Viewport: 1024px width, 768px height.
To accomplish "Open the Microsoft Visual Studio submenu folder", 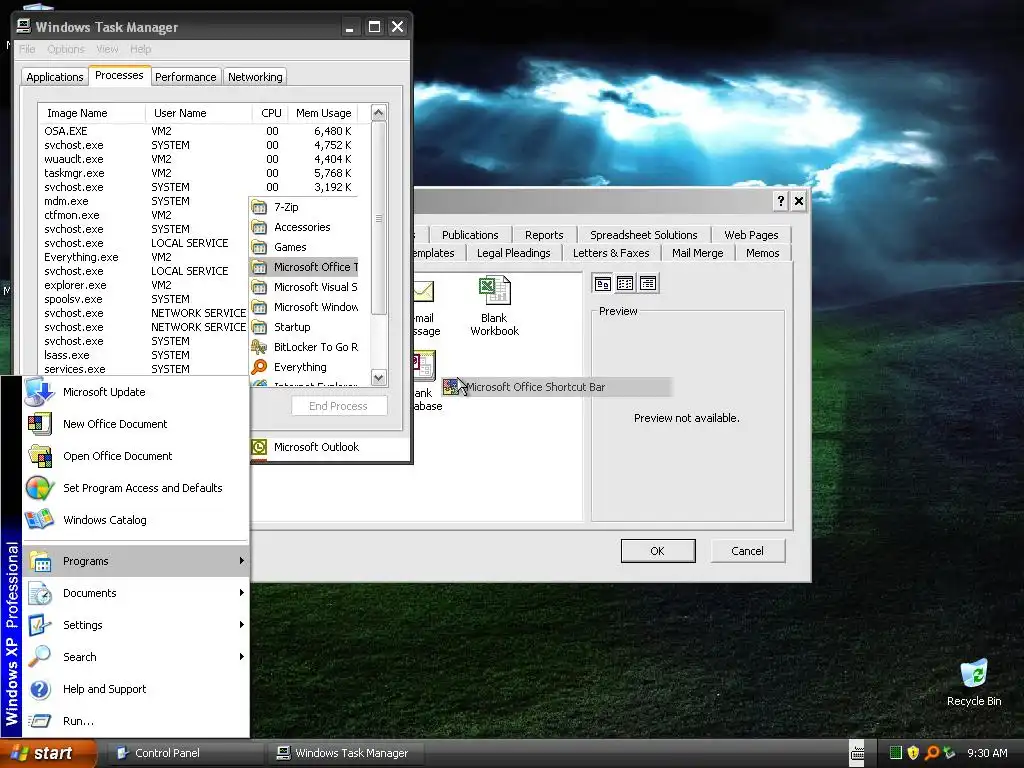I will [304, 287].
